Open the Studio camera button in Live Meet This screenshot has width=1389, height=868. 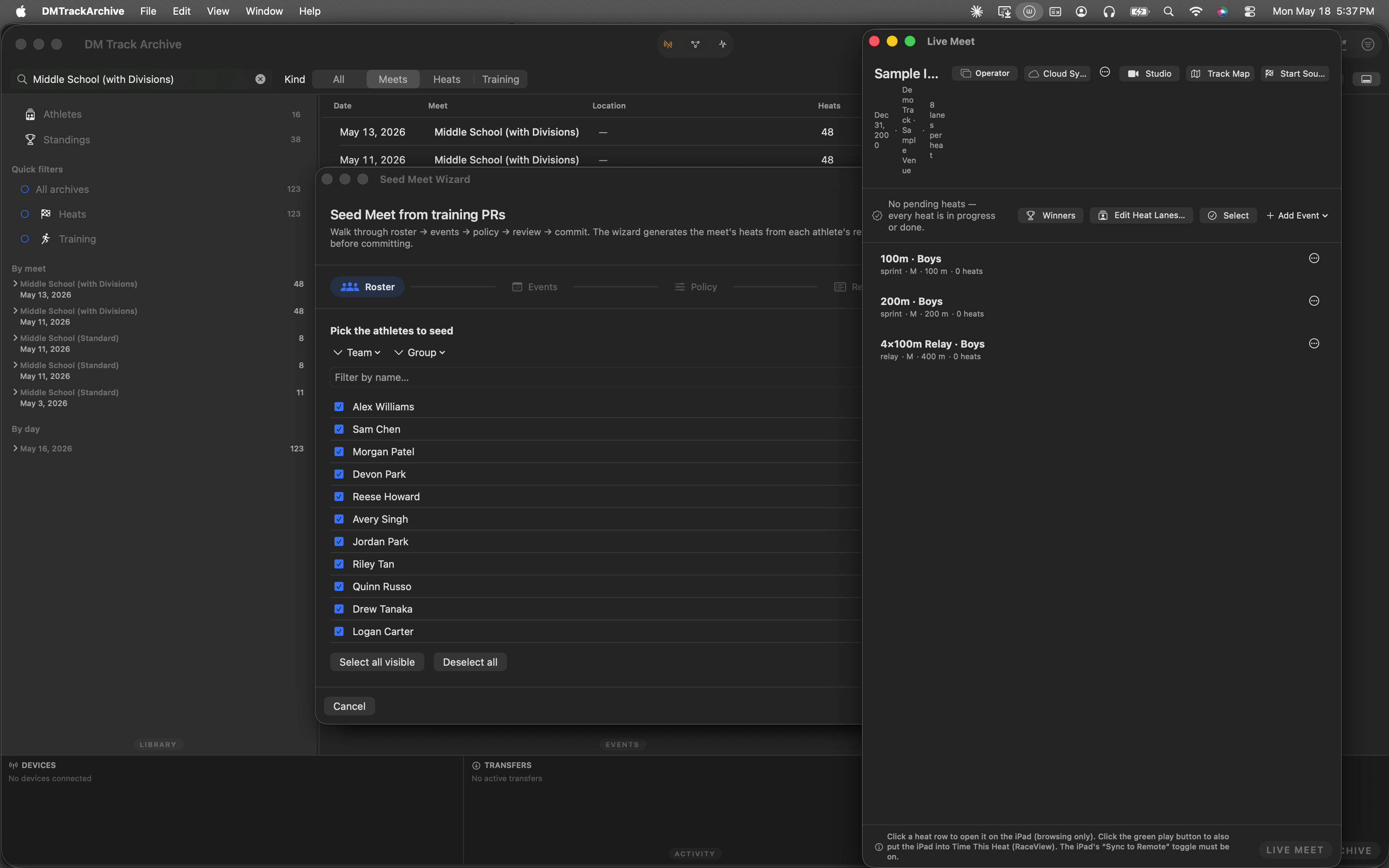[1149, 74]
